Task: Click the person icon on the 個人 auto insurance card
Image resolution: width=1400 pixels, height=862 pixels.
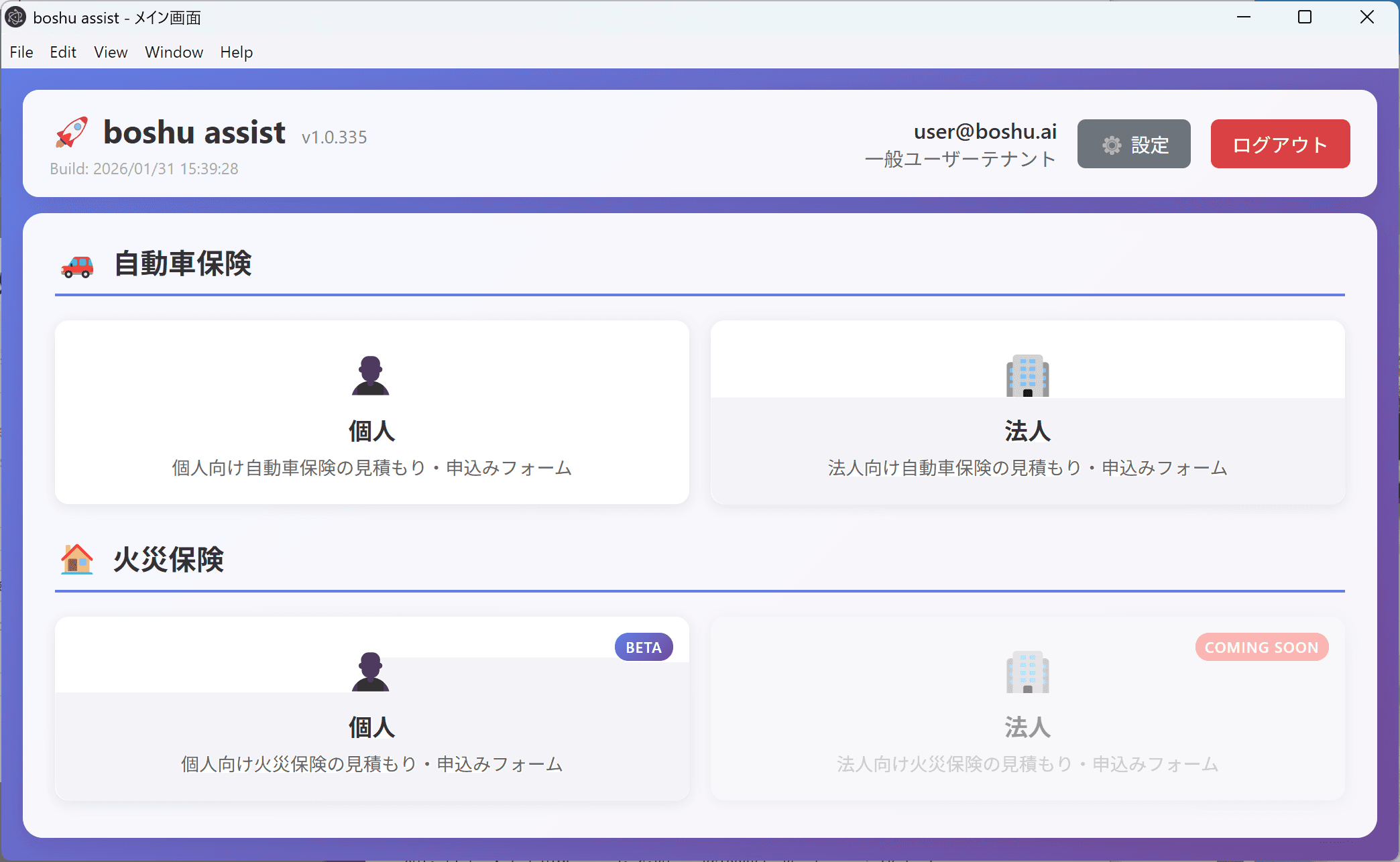Action: (371, 375)
